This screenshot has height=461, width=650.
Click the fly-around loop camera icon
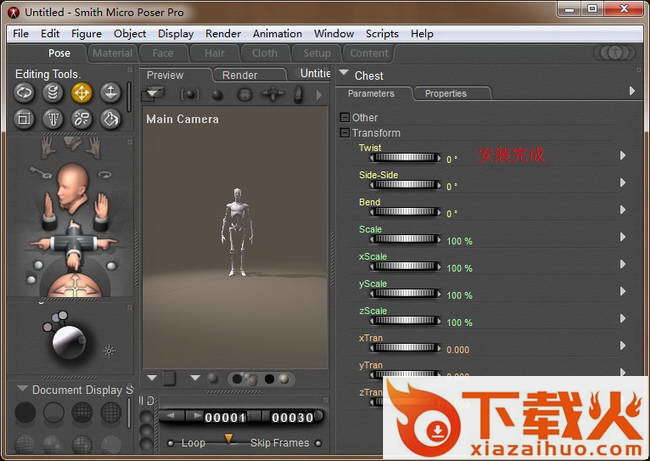[104, 175]
